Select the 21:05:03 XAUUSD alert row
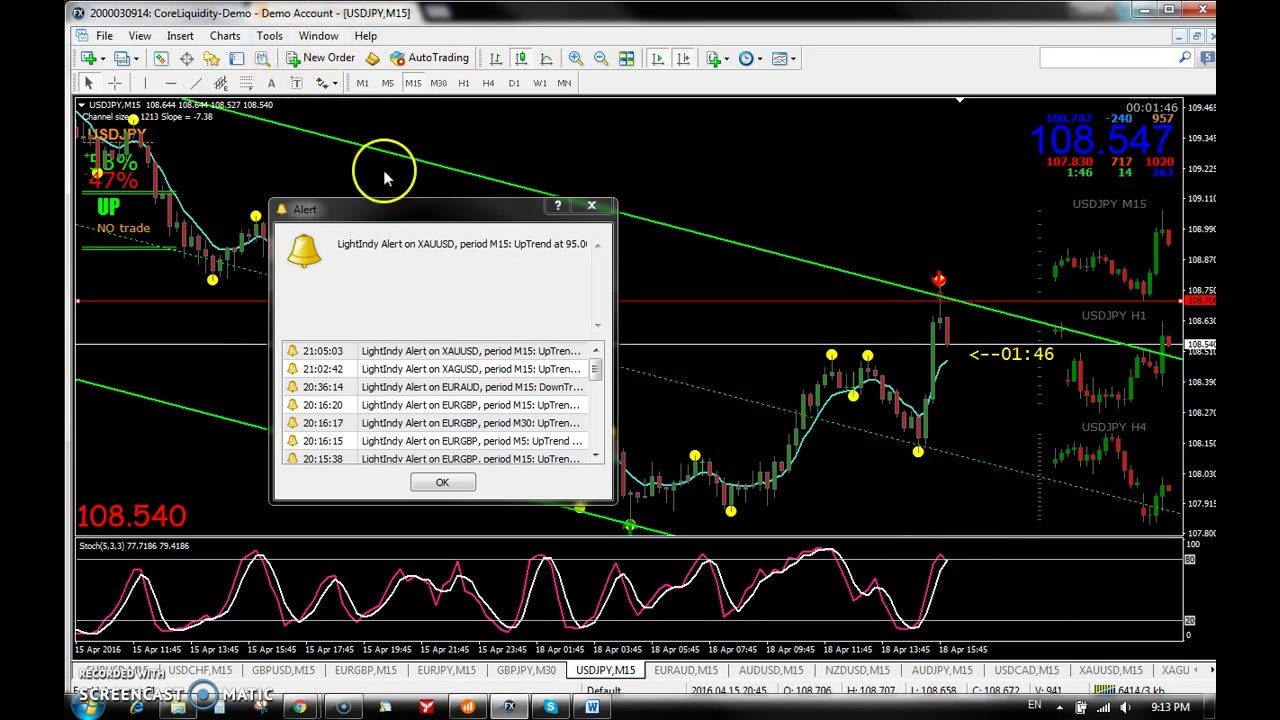1280x720 pixels. coord(435,351)
